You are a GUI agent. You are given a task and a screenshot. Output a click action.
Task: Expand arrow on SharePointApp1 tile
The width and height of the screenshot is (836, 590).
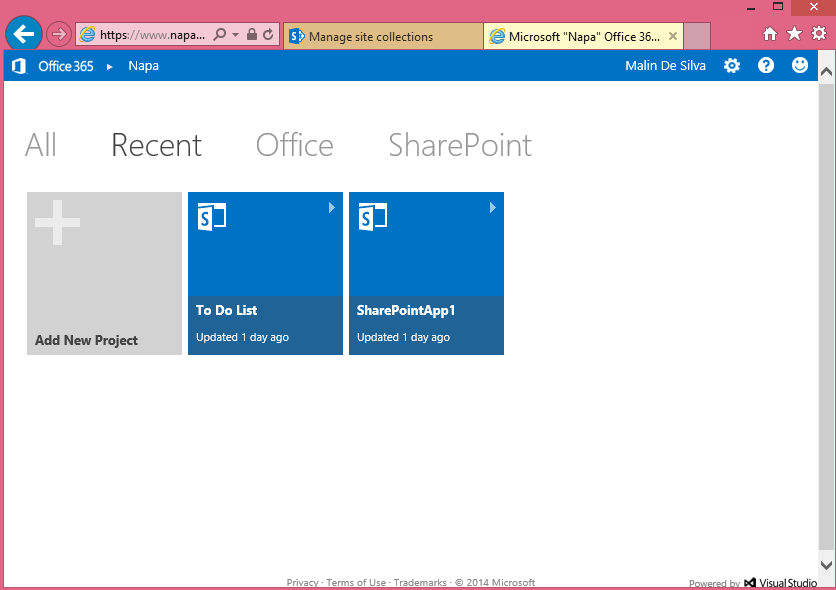[493, 207]
